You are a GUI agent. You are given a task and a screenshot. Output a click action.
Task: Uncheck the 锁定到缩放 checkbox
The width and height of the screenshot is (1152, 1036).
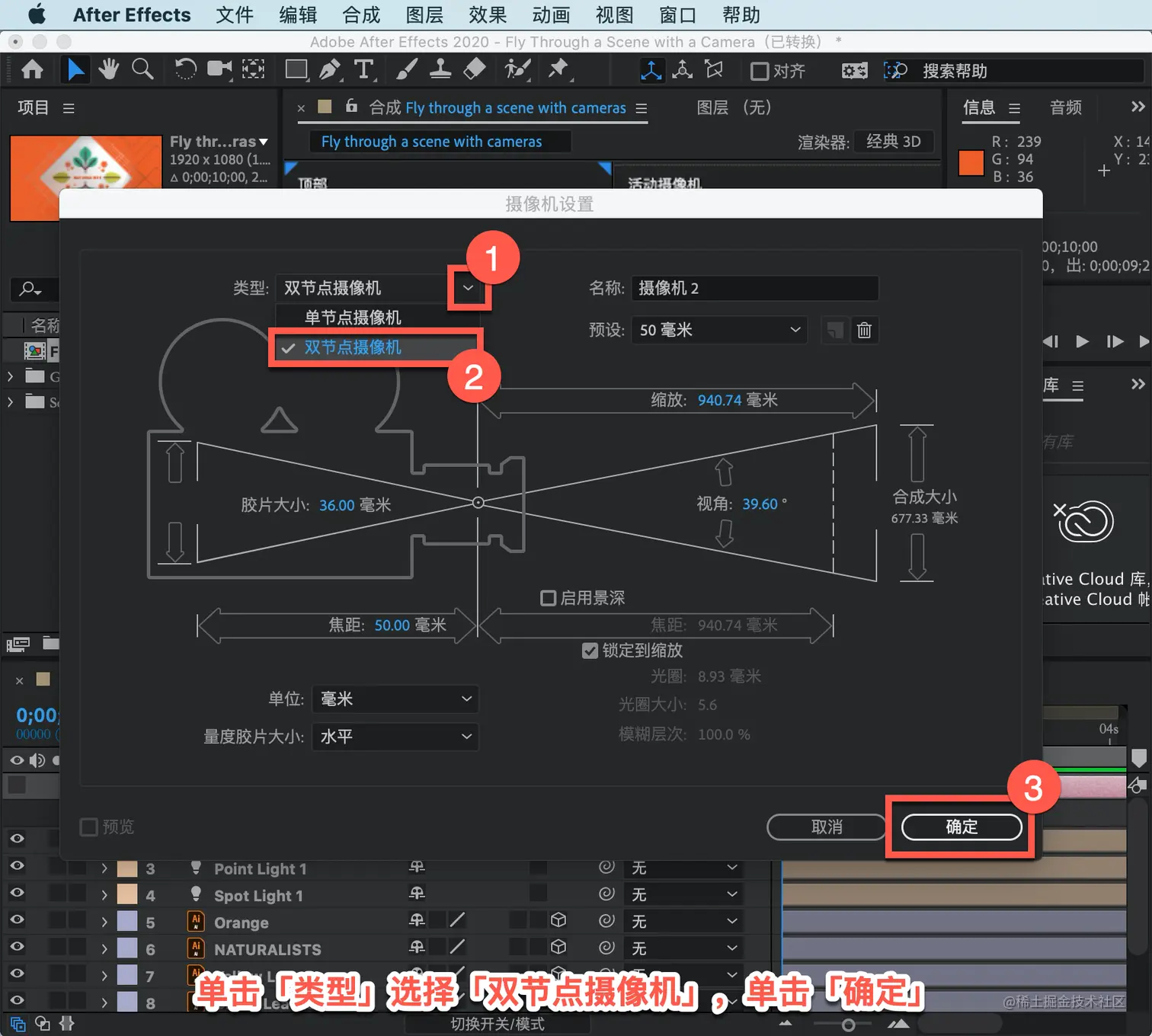point(590,651)
